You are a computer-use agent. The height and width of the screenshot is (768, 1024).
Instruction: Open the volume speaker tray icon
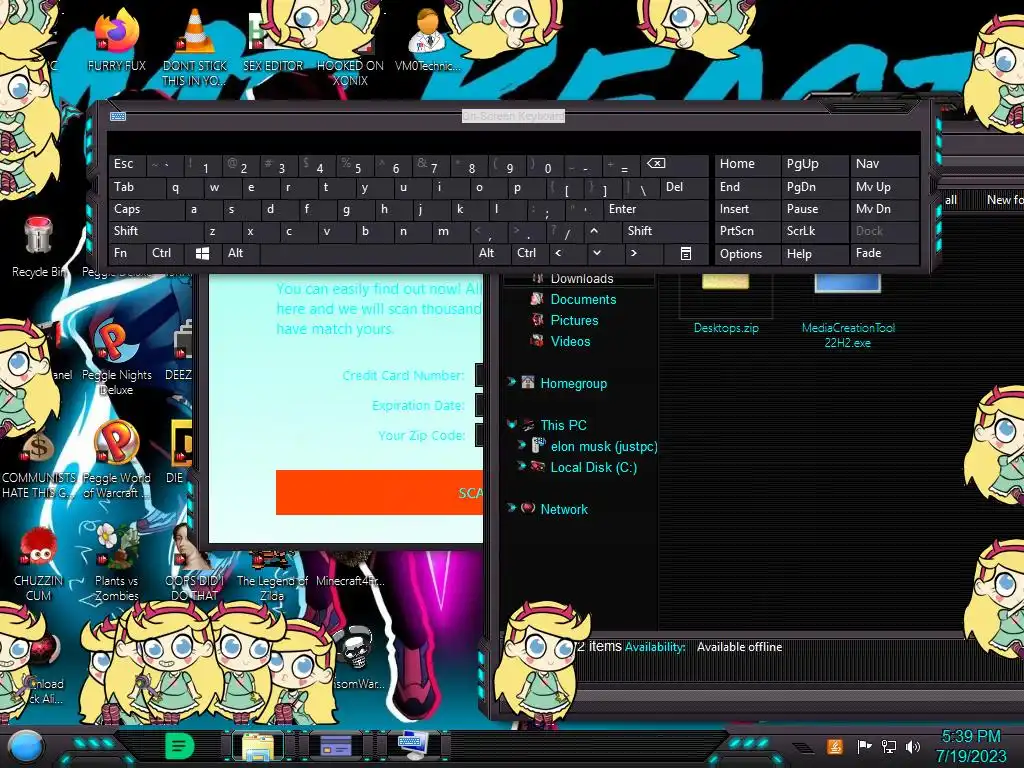(x=912, y=746)
